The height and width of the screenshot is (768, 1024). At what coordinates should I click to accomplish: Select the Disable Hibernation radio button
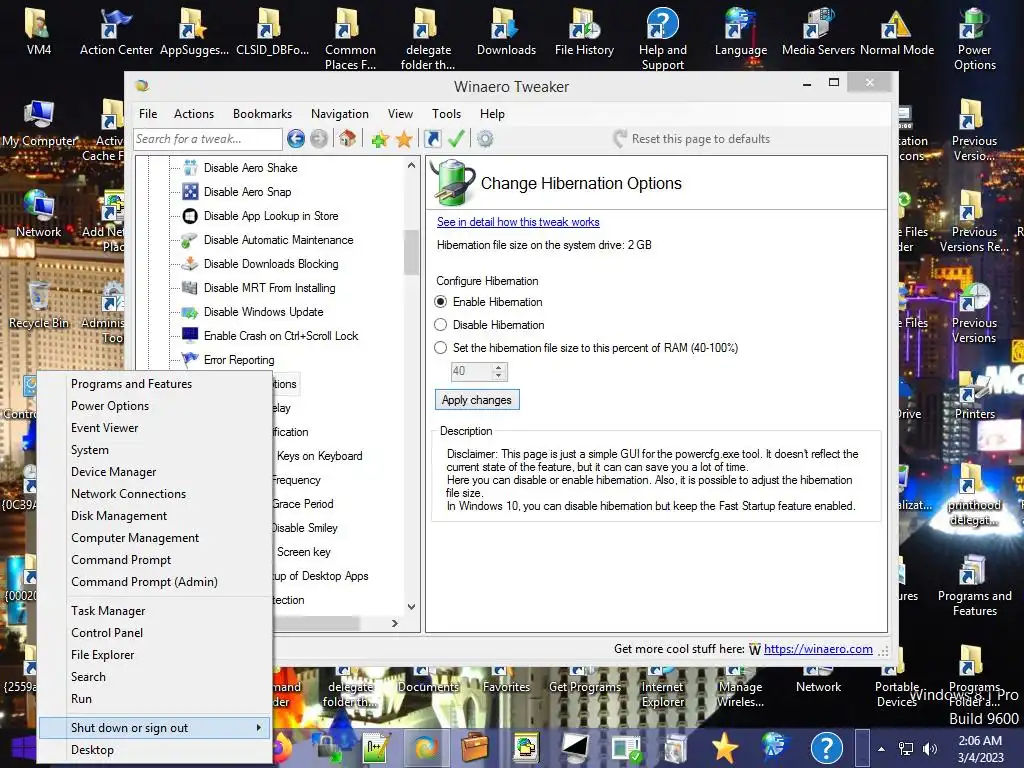441,325
